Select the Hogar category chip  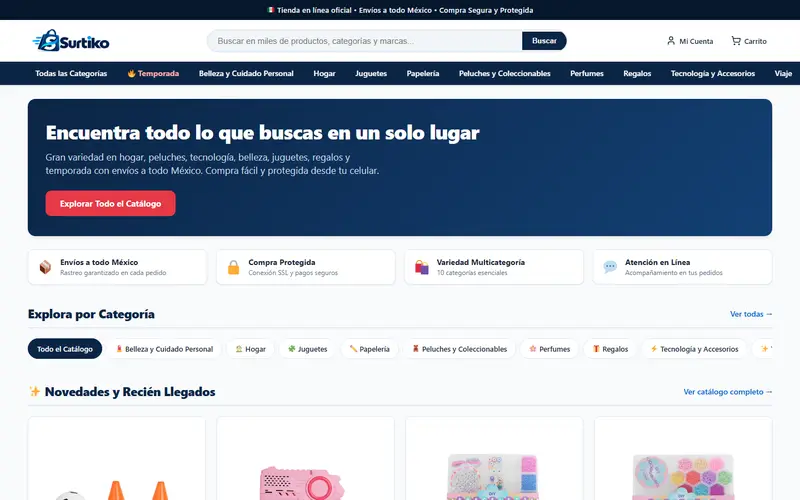coord(251,349)
